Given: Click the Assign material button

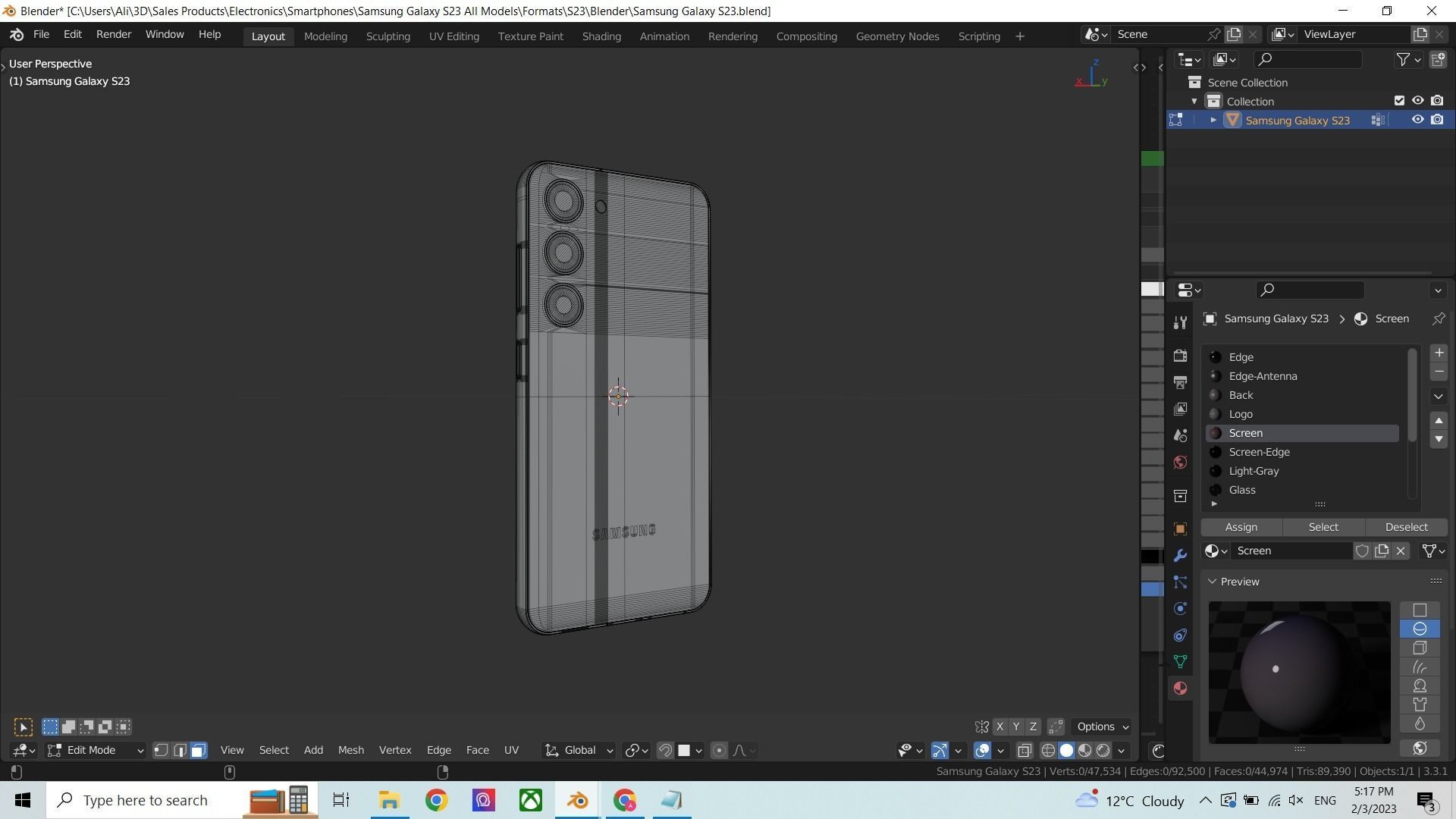Looking at the screenshot, I should point(1241,527).
